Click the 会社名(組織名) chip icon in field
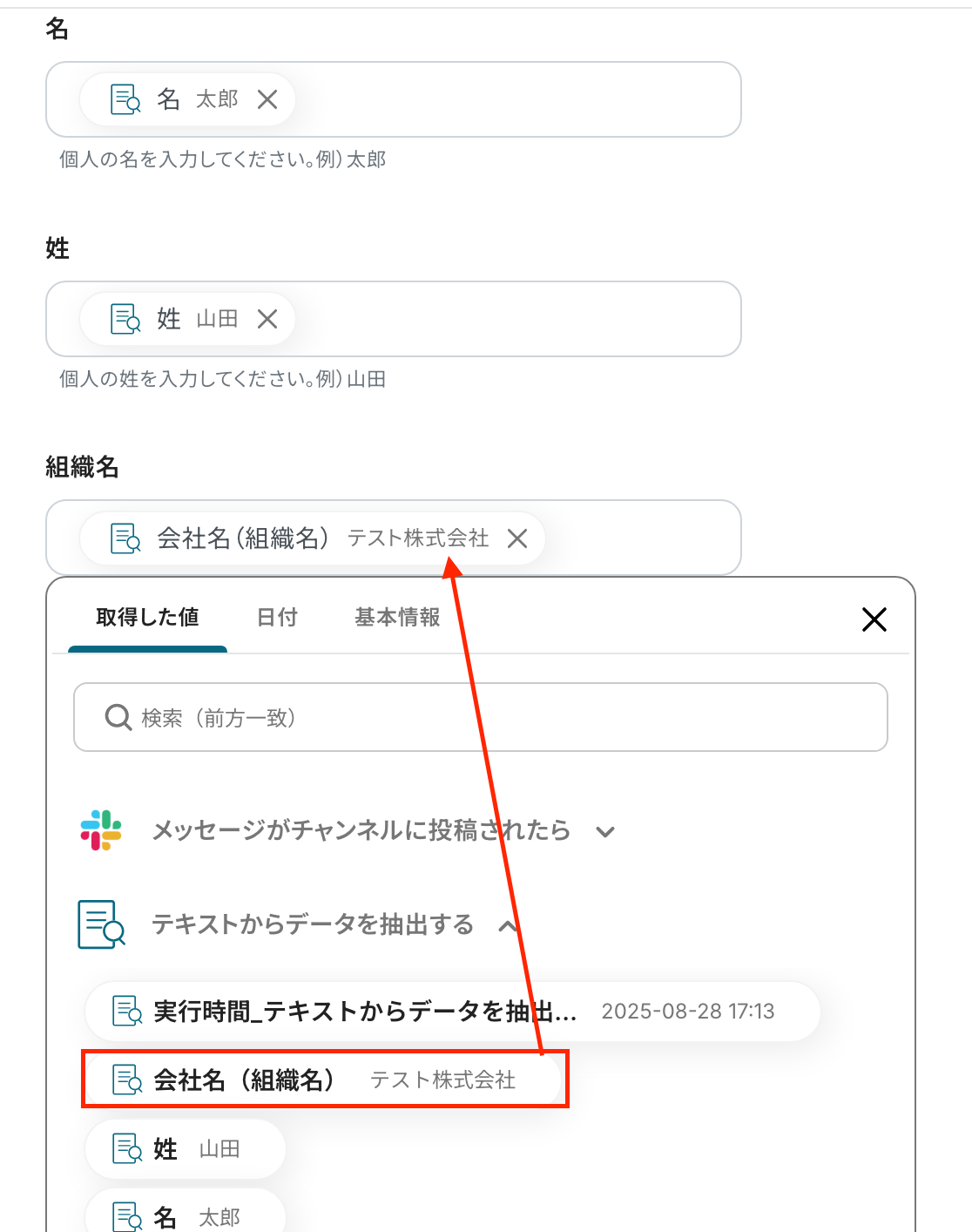The width and height of the screenshot is (972, 1232). (x=125, y=538)
